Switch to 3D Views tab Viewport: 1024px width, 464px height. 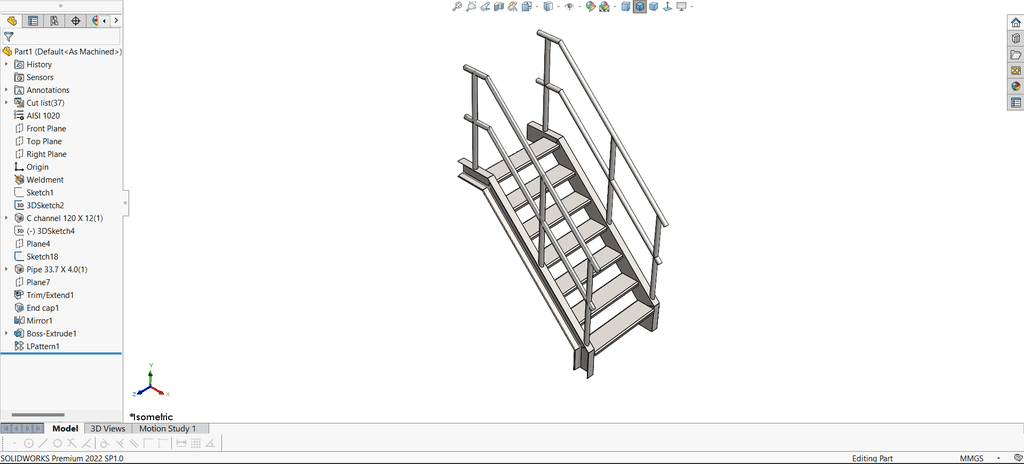(108, 429)
